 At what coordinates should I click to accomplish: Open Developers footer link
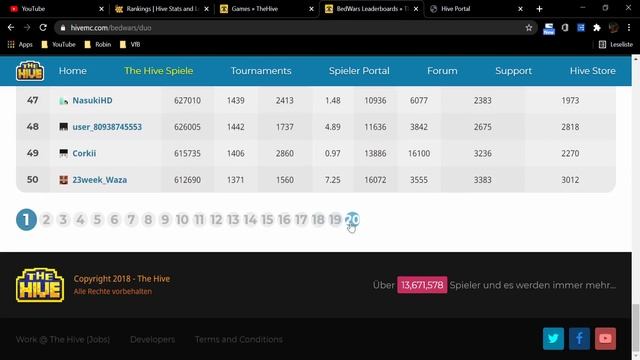153,340
